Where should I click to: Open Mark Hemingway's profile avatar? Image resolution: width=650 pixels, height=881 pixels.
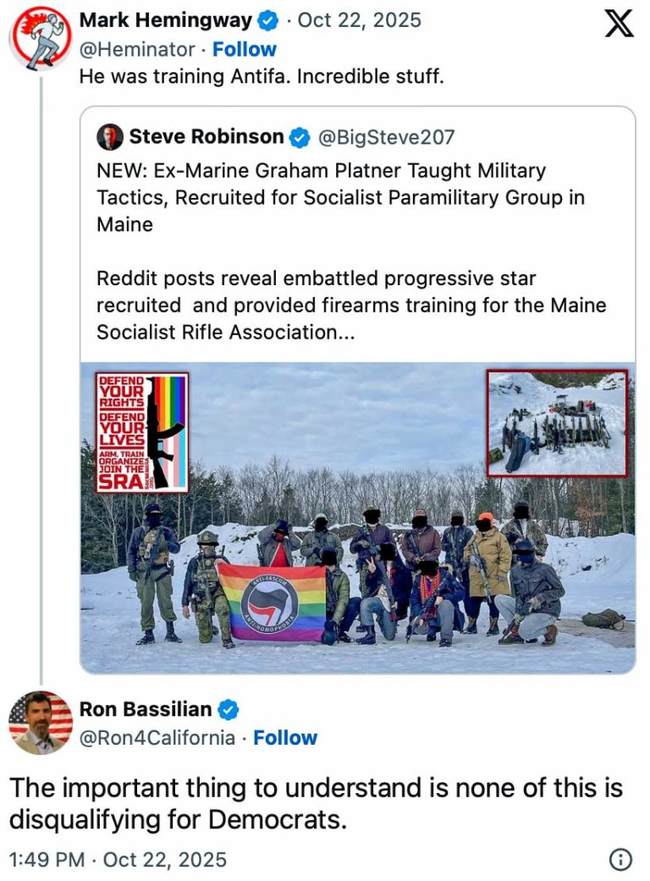coord(41,40)
